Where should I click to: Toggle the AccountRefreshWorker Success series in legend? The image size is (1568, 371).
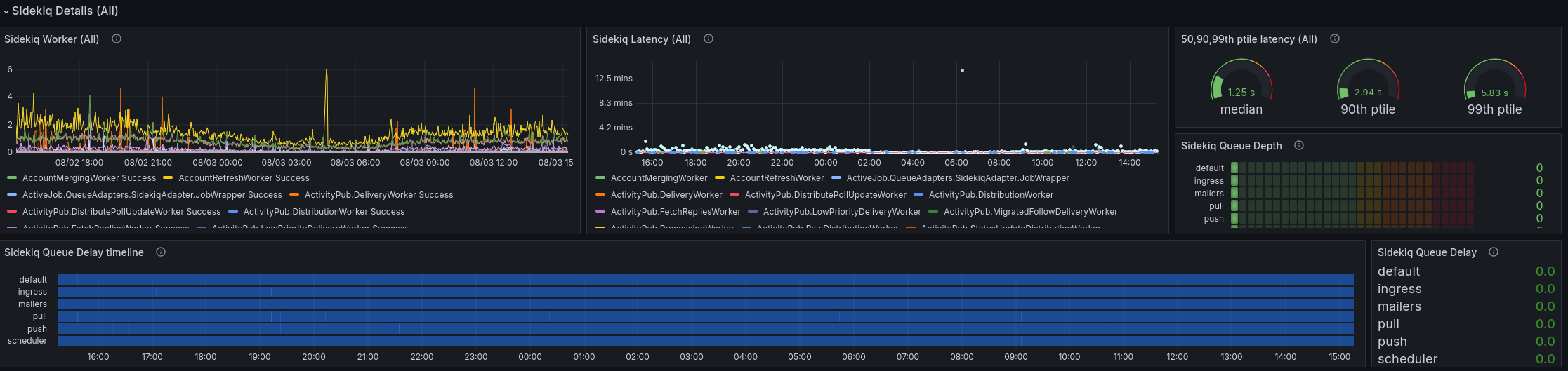click(x=243, y=178)
